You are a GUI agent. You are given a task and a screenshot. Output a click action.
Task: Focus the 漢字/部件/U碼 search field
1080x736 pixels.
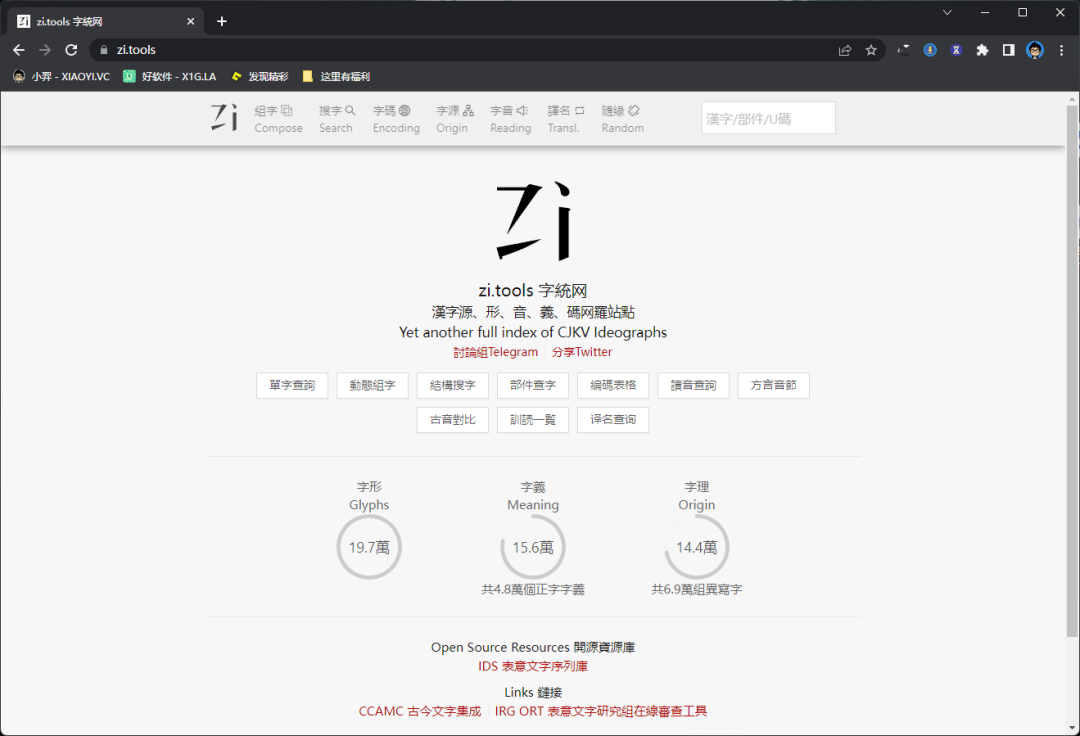pyautogui.click(x=768, y=118)
